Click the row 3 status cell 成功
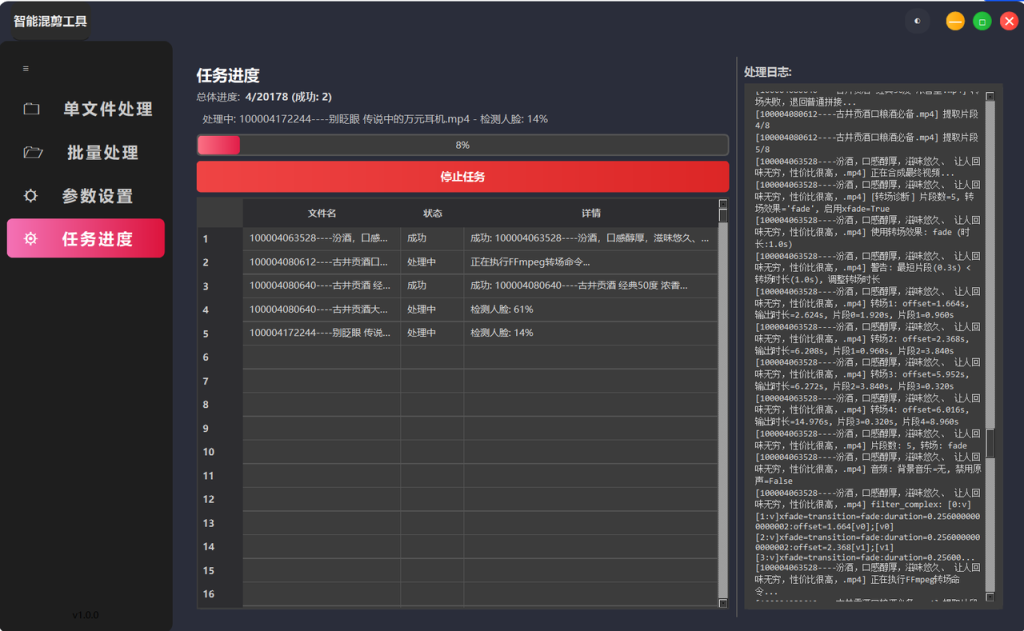This screenshot has width=1024, height=631. (432, 285)
